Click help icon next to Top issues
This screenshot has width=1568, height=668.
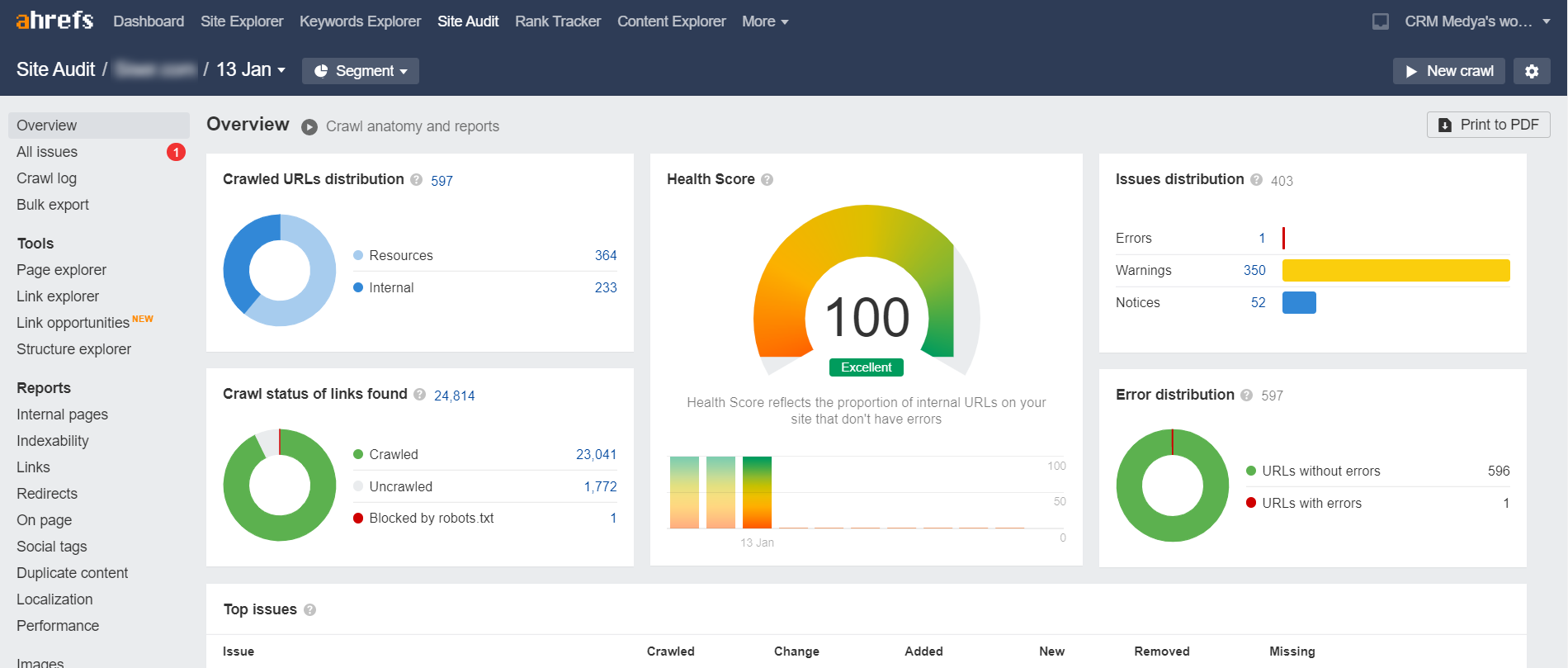(309, 610)
